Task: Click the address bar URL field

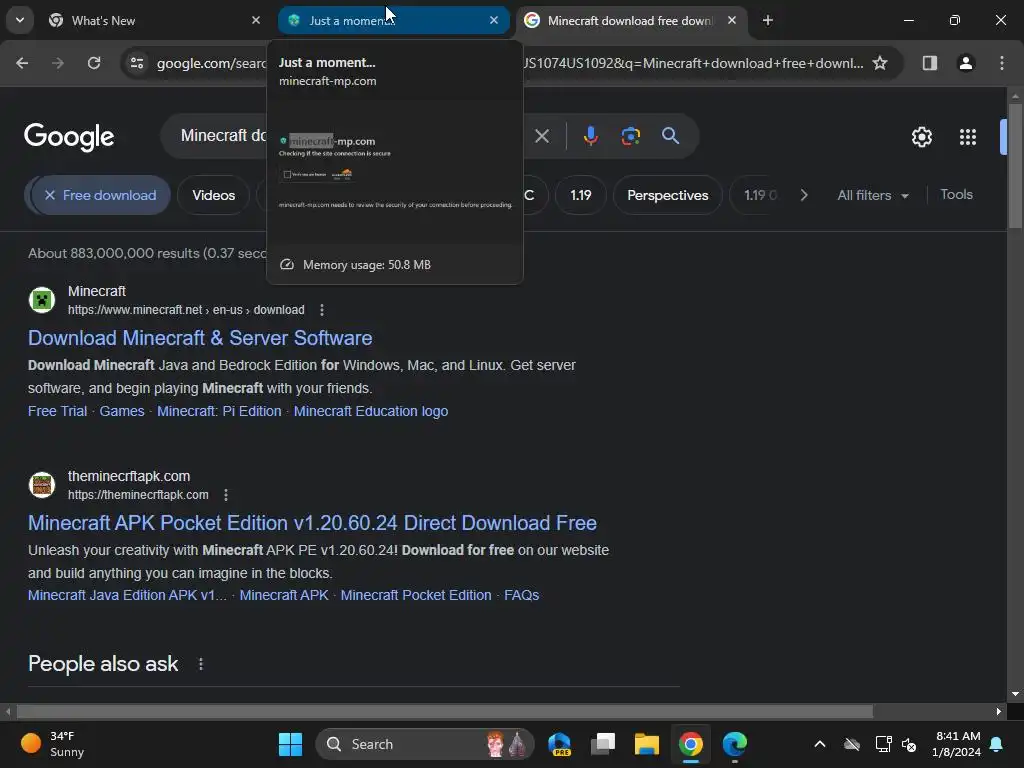Action: (x=513, y=63)
